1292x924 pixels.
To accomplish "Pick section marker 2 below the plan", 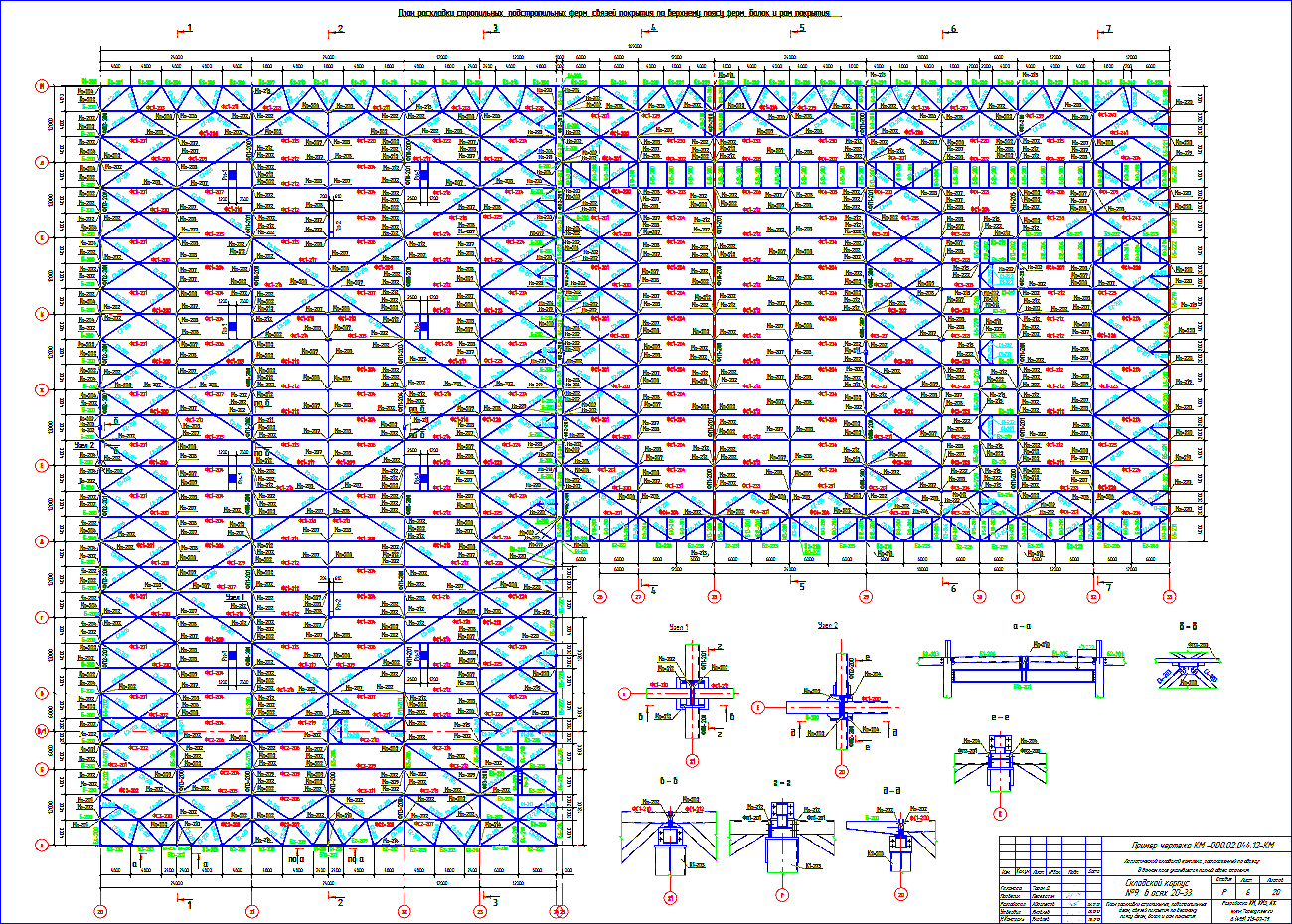I will click(x=340, y=902).
